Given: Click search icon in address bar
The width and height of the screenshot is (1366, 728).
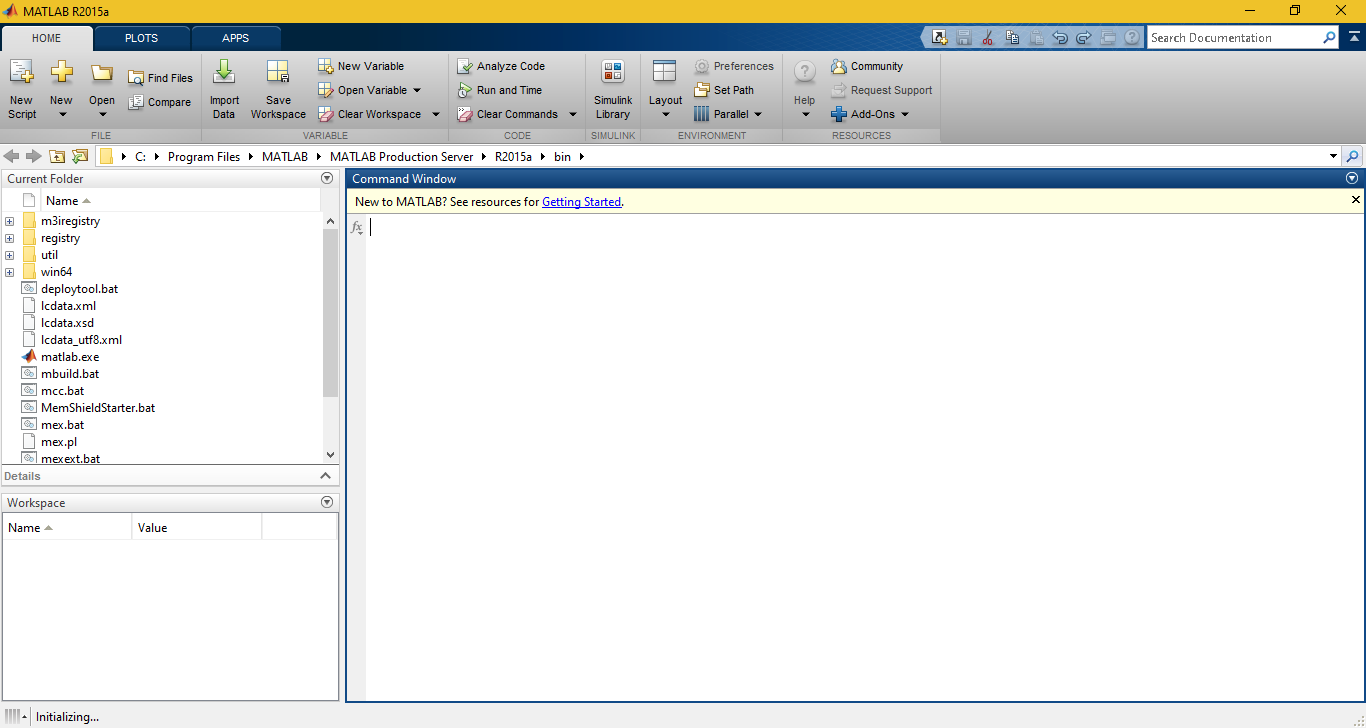Looking at the screenshot, I should pyautogui.click(x=1353, y=156).
